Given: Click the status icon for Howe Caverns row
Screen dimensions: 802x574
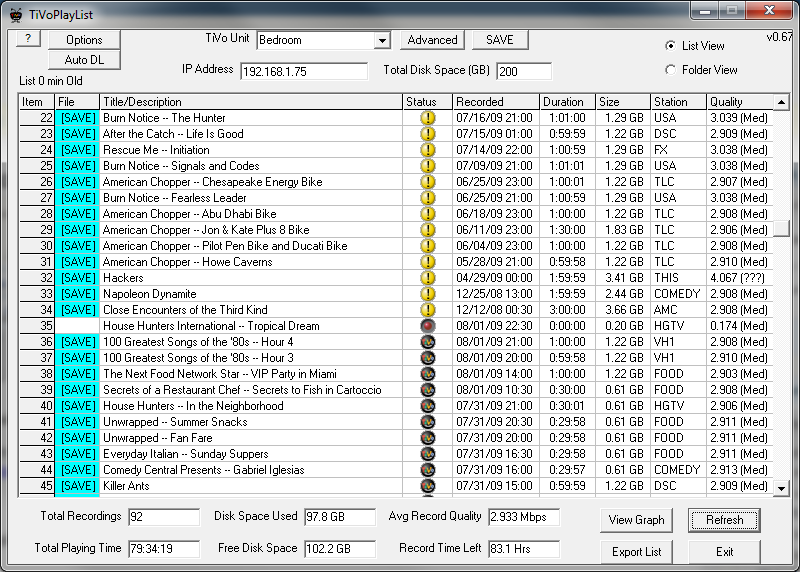Looking at the screenshot, I should 428,262.
